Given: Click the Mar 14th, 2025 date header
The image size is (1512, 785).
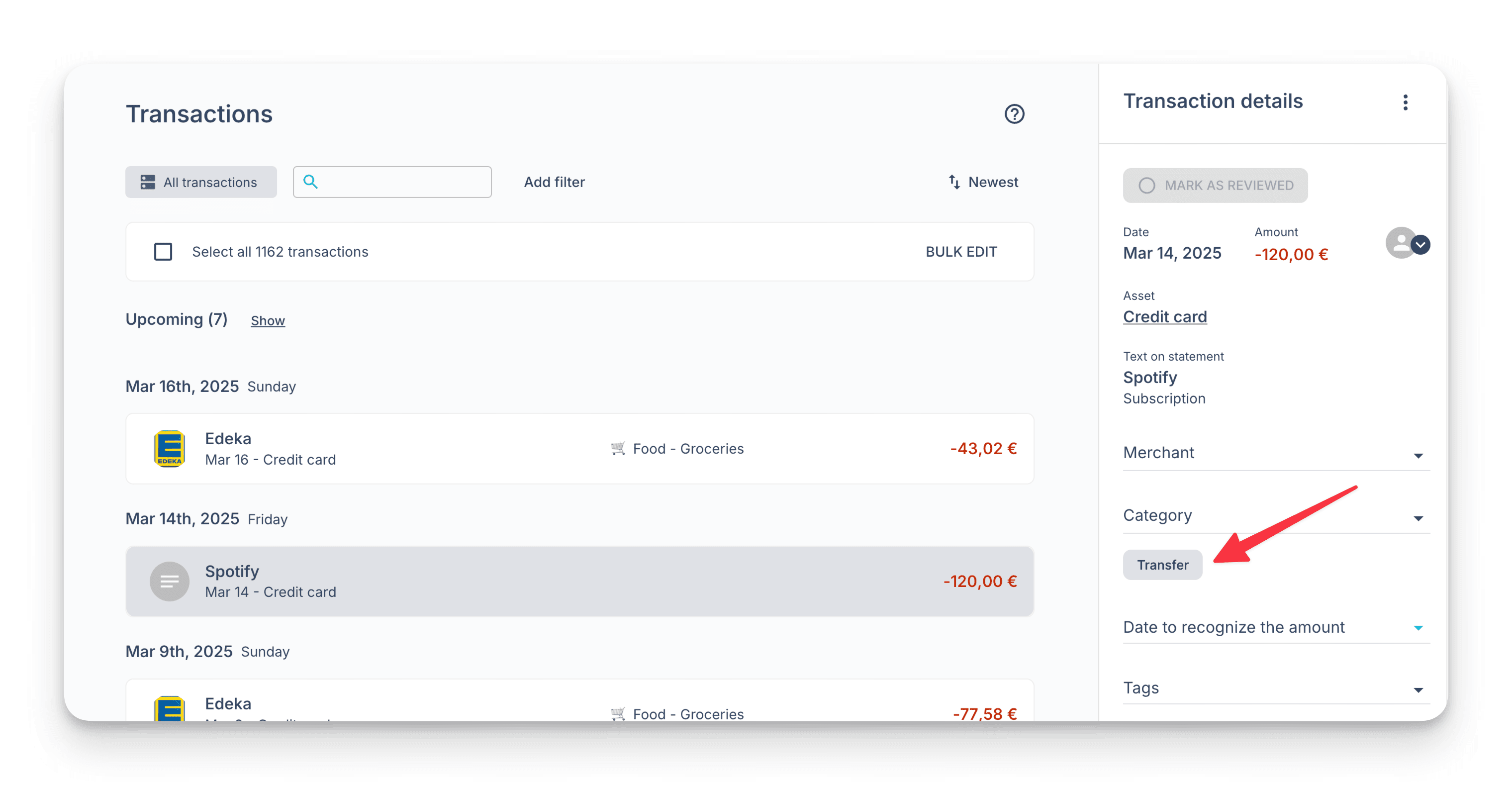Looking at the screenshot, I should pos(182,519).
